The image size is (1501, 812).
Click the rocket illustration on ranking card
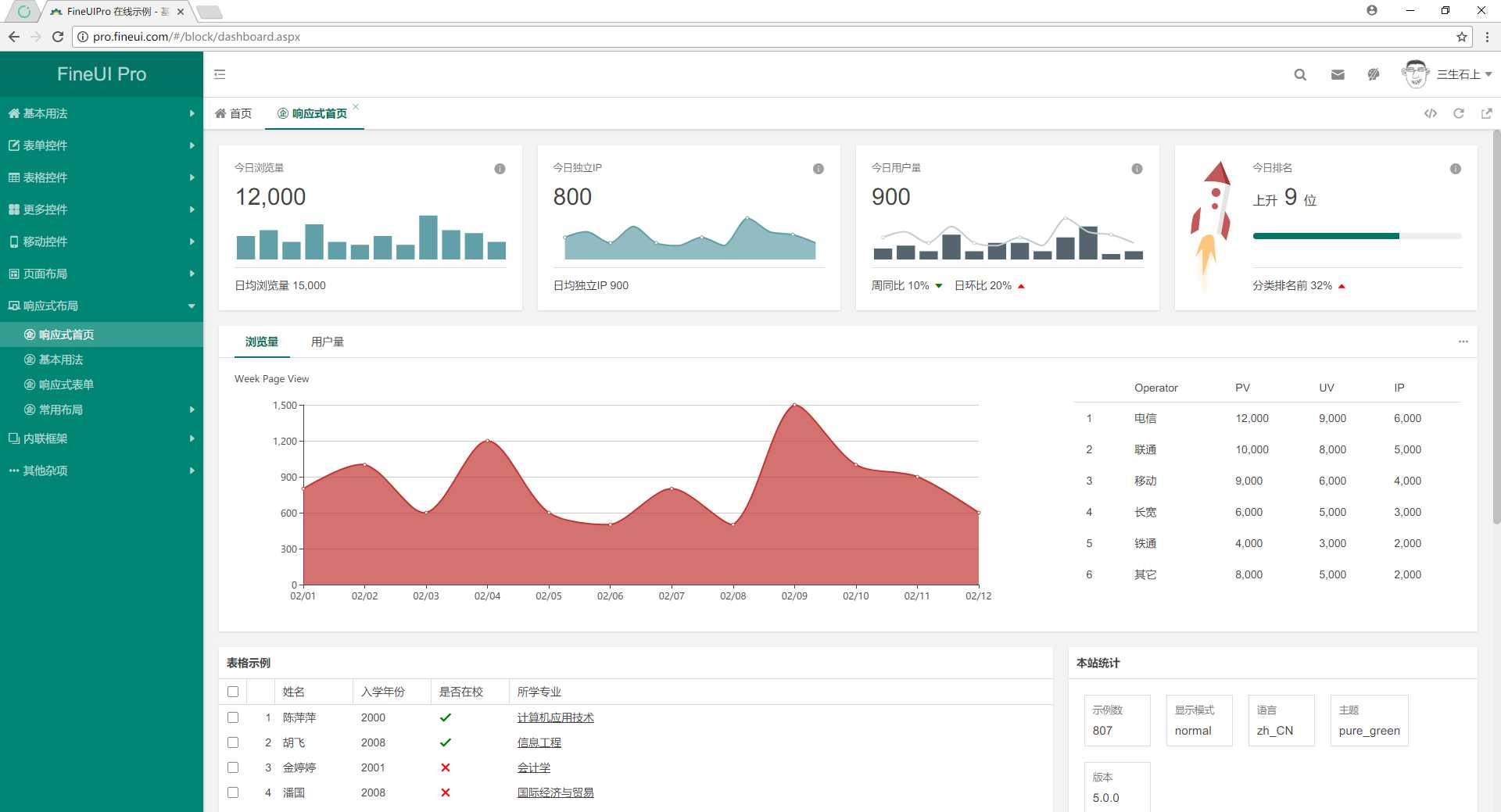pyautogui.click(x=1210, y=227)
